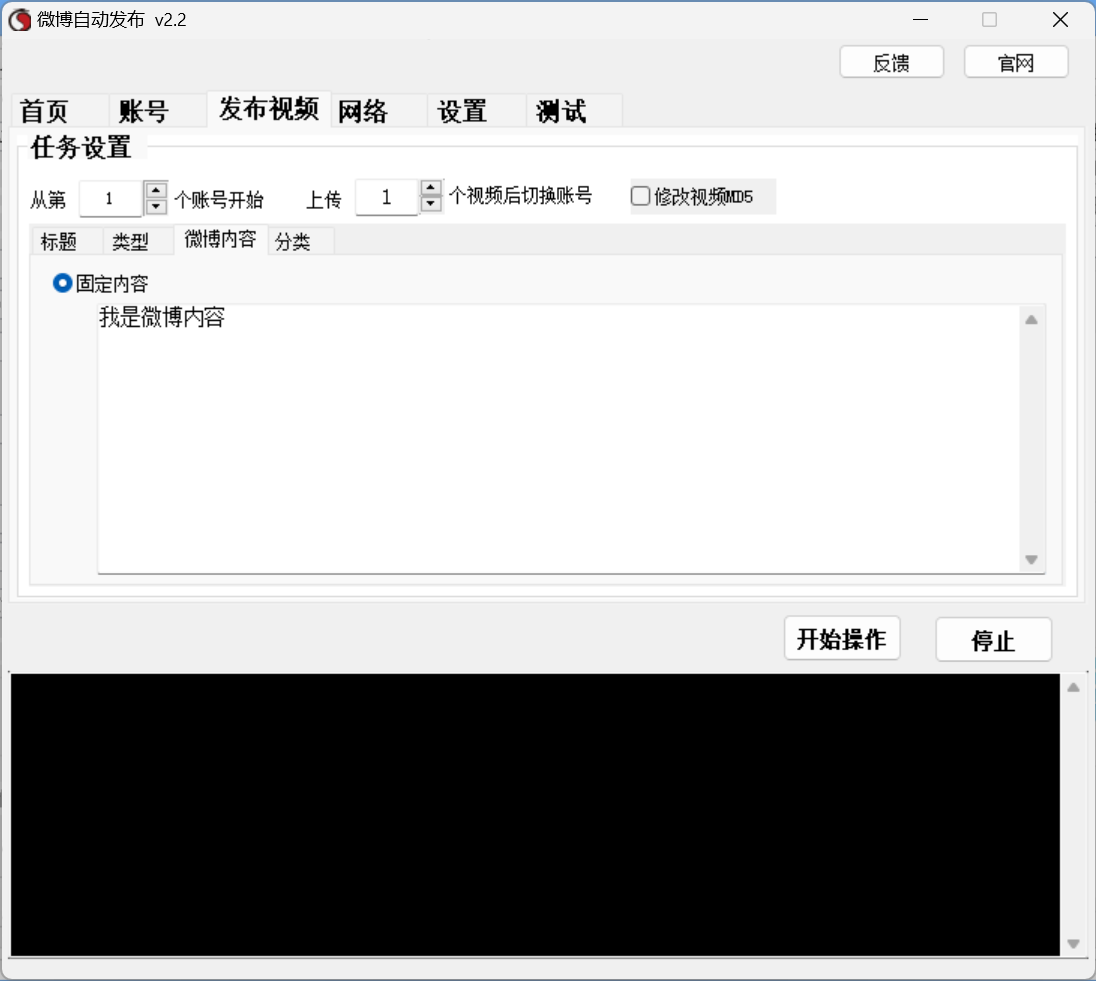Increase the starting account number spinner
Image resolution: width=1096 pixels, height=981 pixels.
[156, 190]
